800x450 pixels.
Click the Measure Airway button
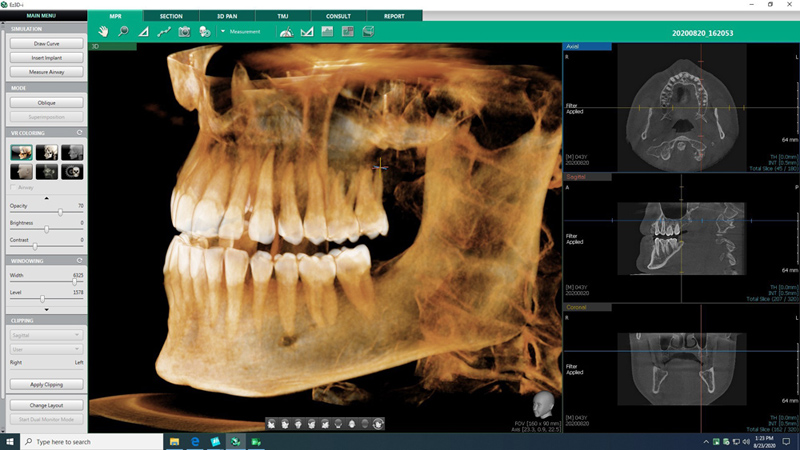[x=46, y=72]
